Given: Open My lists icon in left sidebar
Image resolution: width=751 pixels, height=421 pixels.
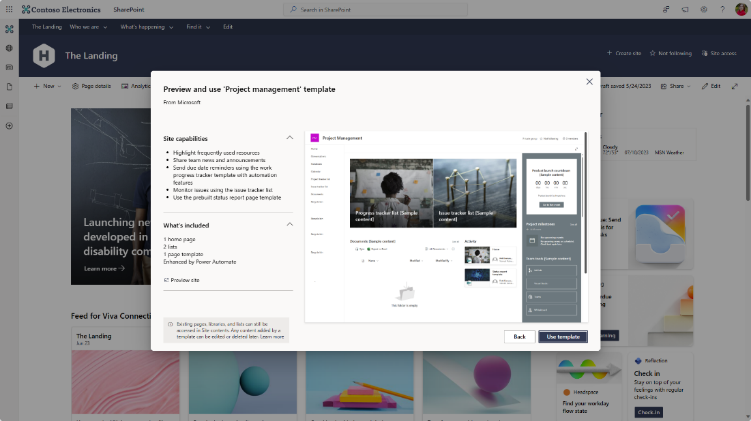Looking at the screenshot, I should coord(9,106).
